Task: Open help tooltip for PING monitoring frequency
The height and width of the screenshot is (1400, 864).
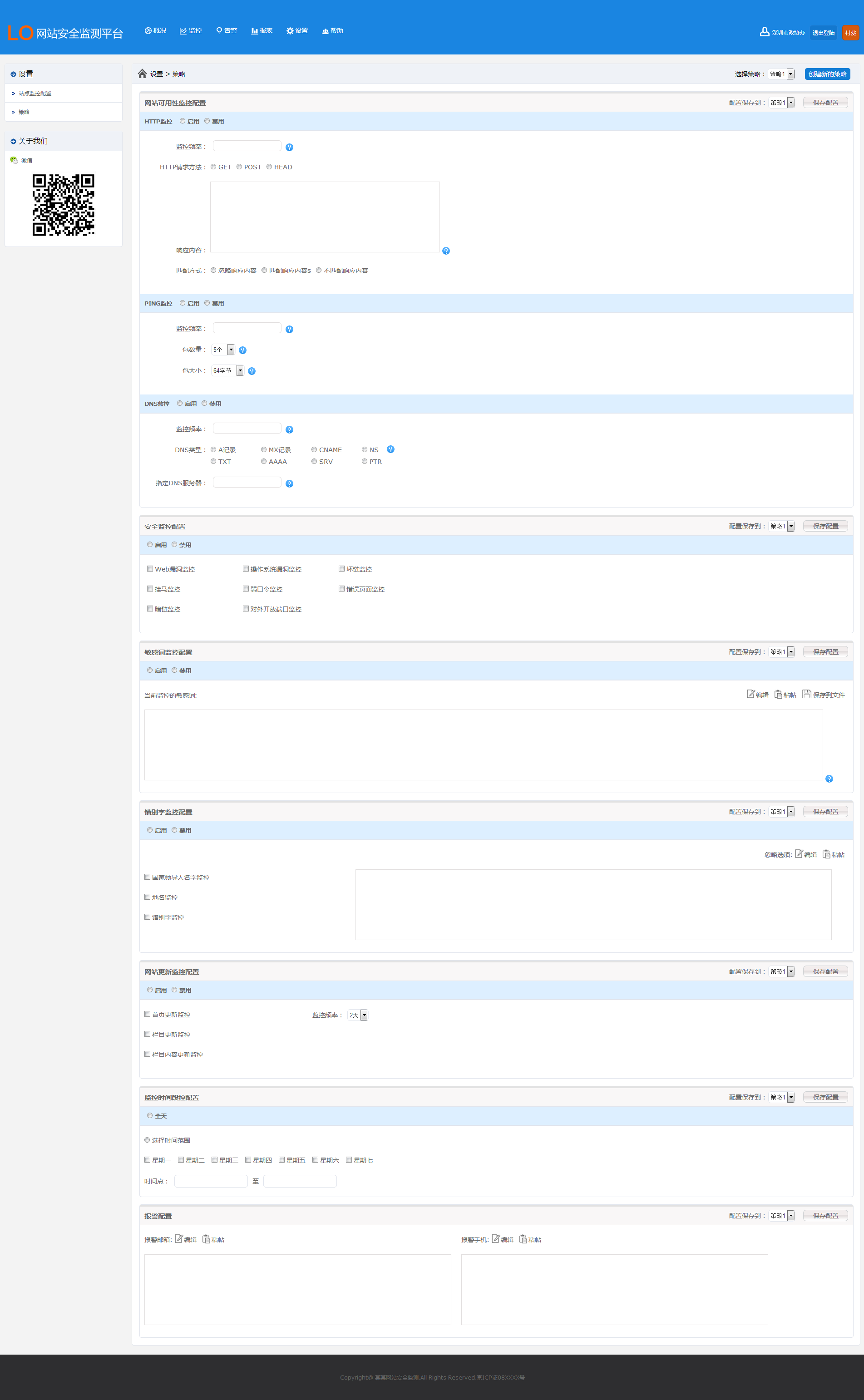Action: [x=289, y=330]
